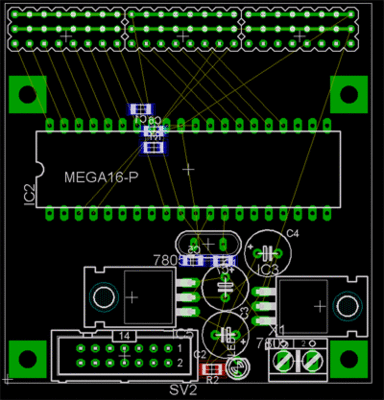The width and height of the screenshot is (384, 400).
Task: Click pin 1 label on SV2 header
Action: point(180,349)
